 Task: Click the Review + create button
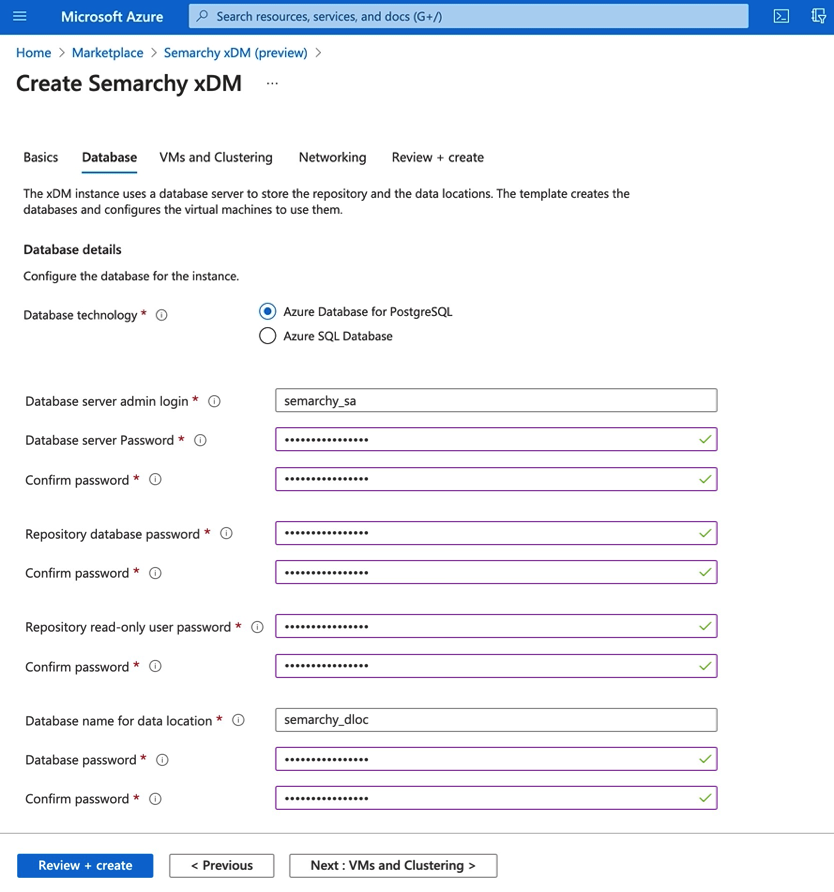85,865
